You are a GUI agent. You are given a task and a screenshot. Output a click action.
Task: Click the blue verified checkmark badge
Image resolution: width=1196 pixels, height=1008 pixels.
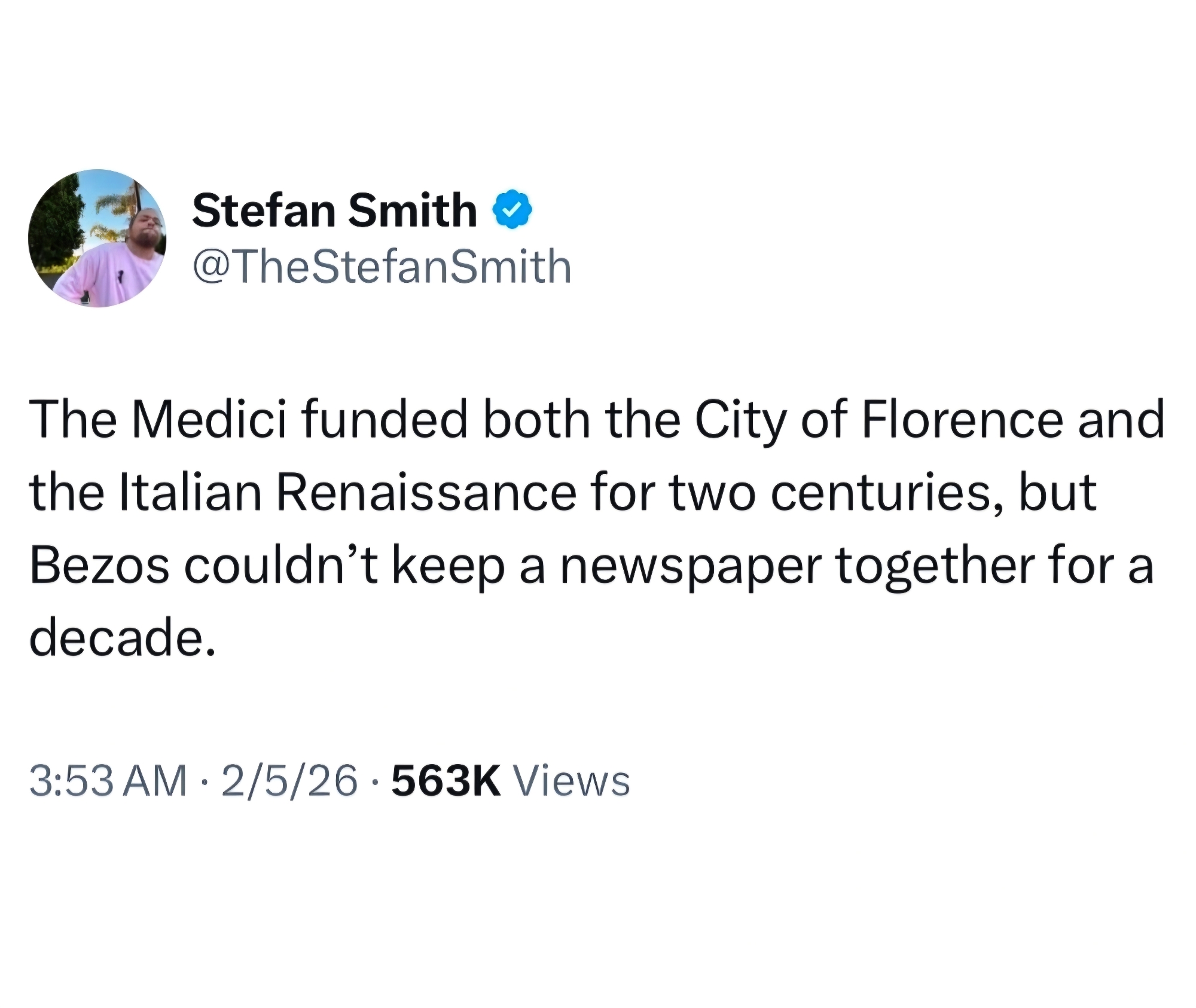coord(511,210)
